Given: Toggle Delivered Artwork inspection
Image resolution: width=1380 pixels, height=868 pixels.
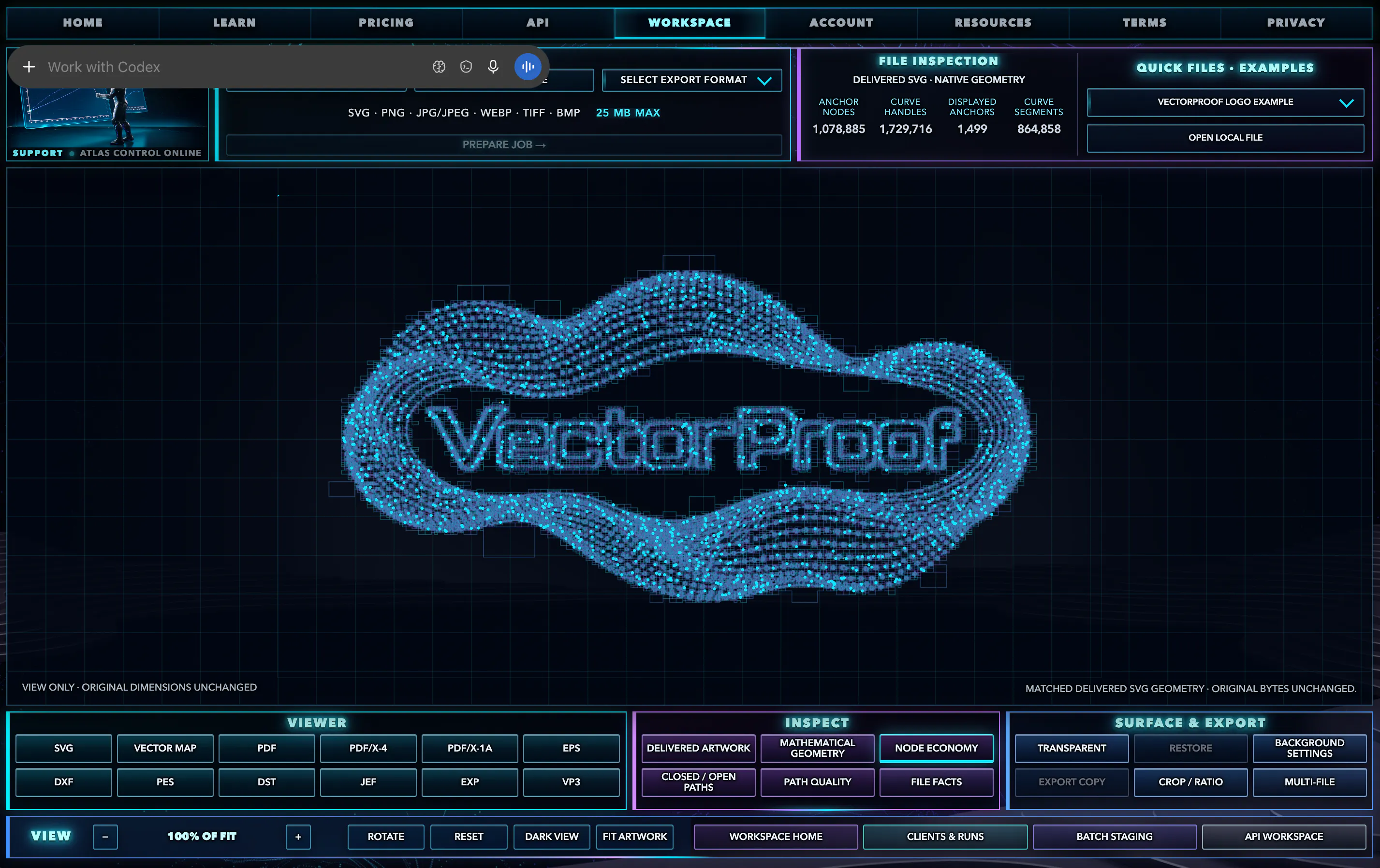Looking at the screenshot, I should pos(698,748).
